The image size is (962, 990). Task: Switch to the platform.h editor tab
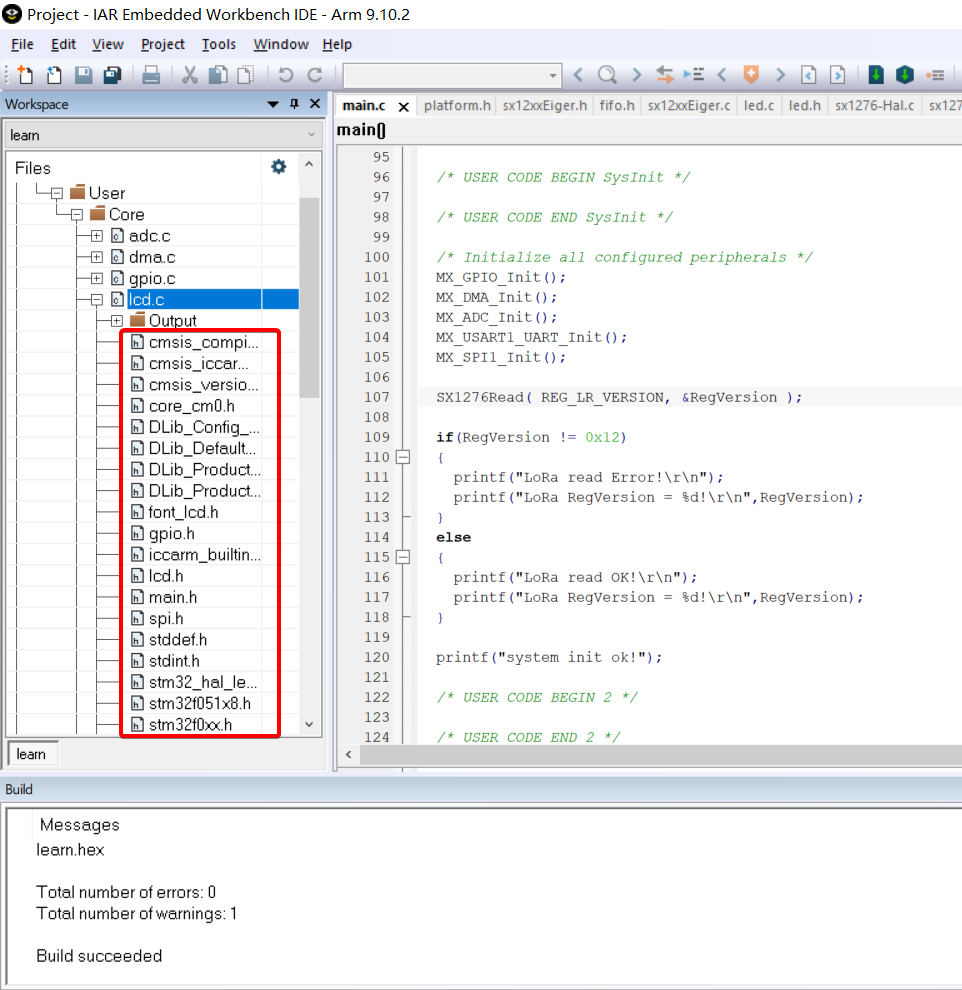pyautogui.click(x=457, y=105)
